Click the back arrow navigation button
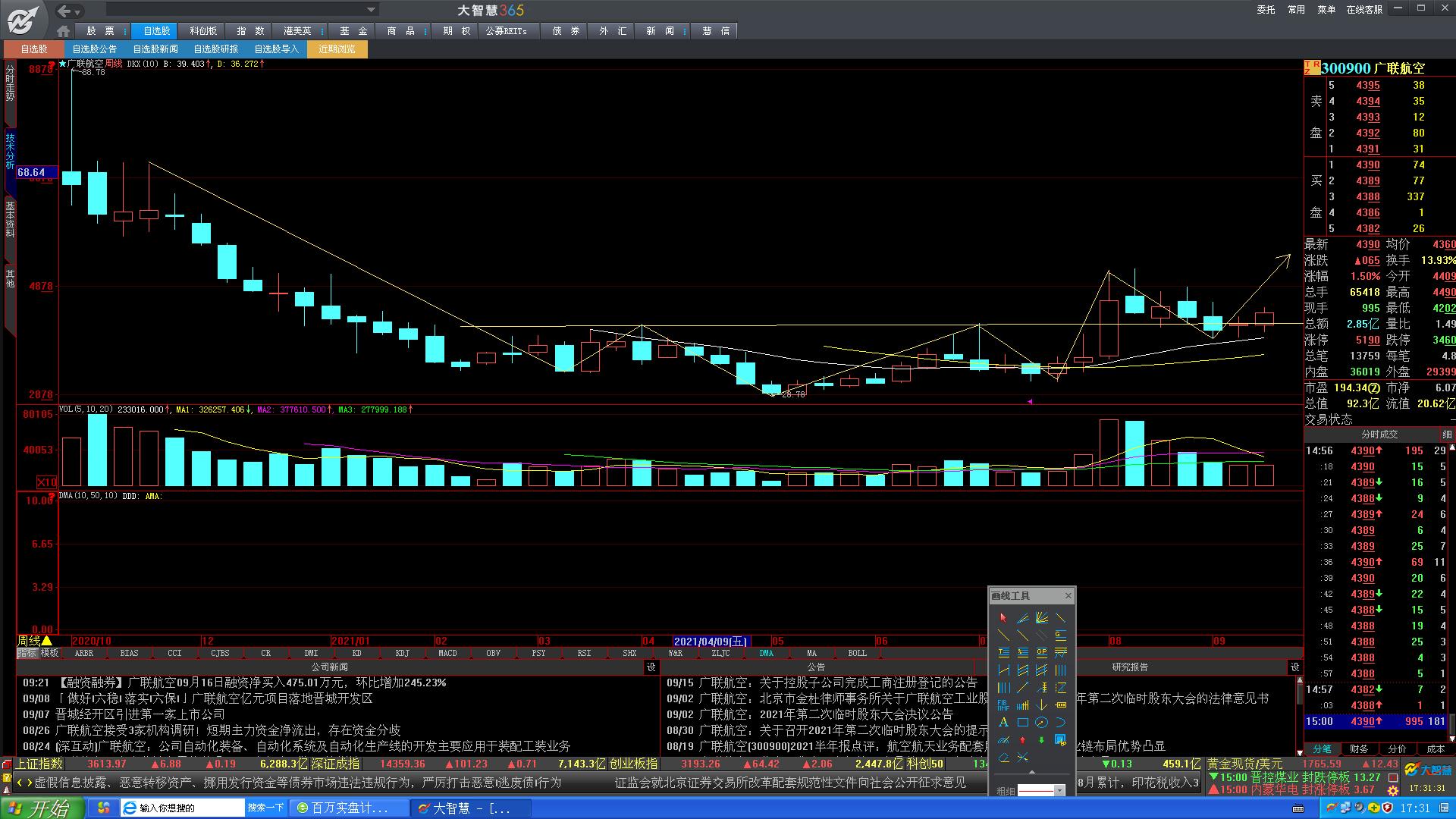This screenshot has width=1456, height=819. [64, 11]
